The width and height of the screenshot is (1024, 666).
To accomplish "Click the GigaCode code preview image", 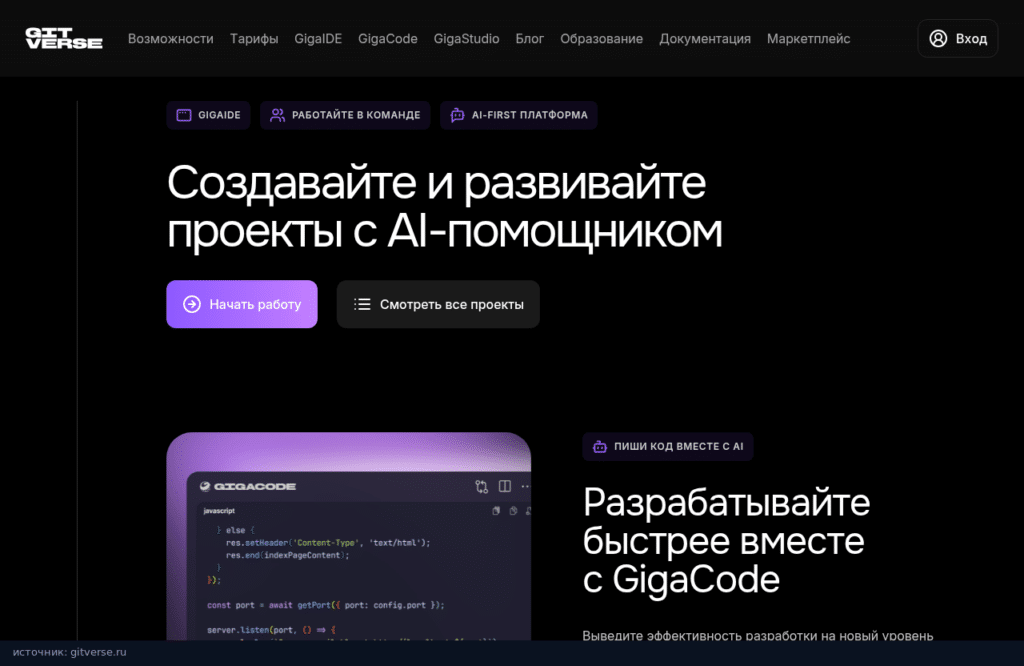I will (x=349, y=536).
